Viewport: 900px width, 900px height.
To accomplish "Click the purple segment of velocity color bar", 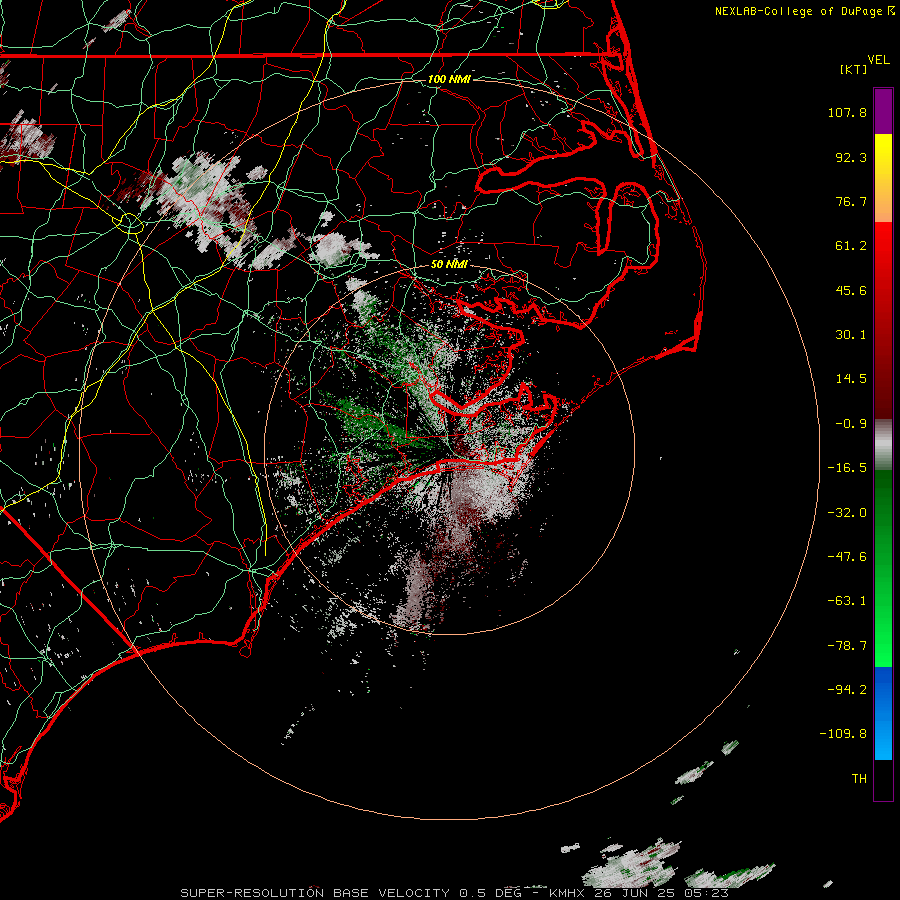I will click(x=883, y=112).
